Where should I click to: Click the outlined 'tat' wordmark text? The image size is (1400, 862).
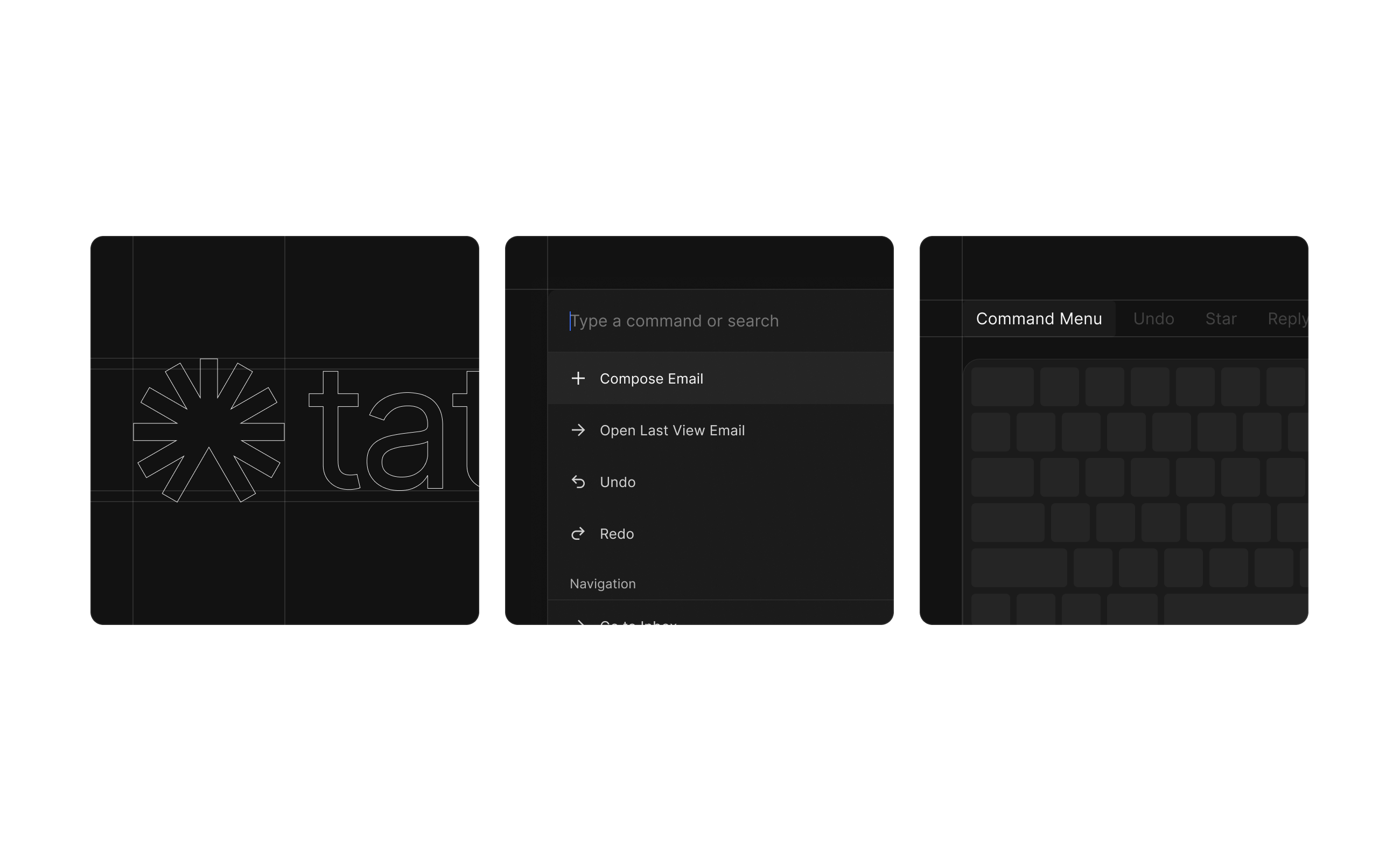(x=394, y=430)
